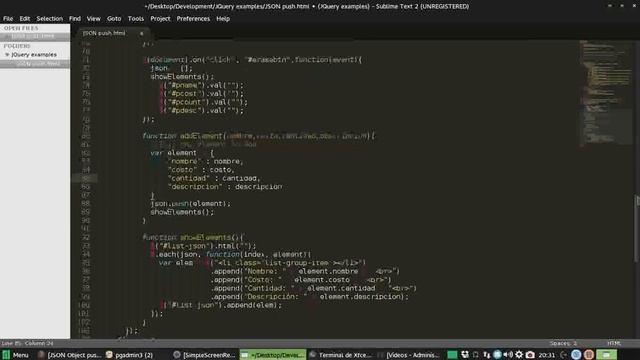
Task: Click the 'function showElements(){' line
Action: (x=193, y=238)
